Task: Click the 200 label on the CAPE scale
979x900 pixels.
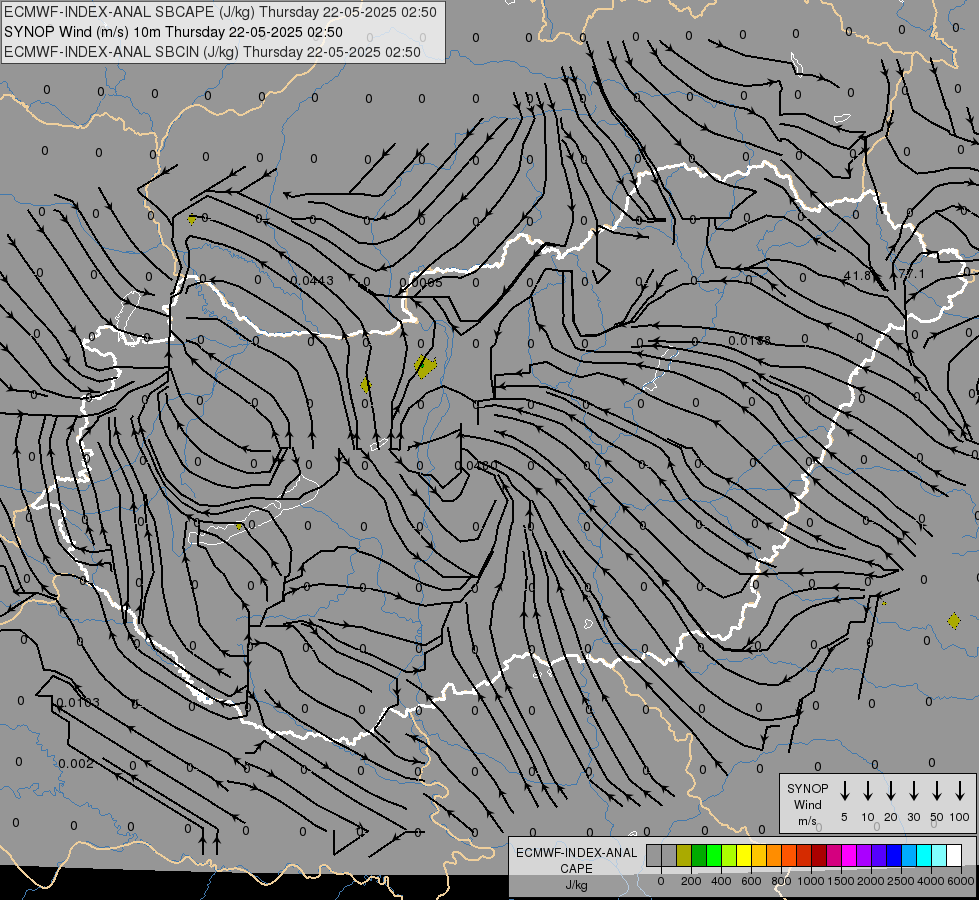Action: click(x=691, y=881)
